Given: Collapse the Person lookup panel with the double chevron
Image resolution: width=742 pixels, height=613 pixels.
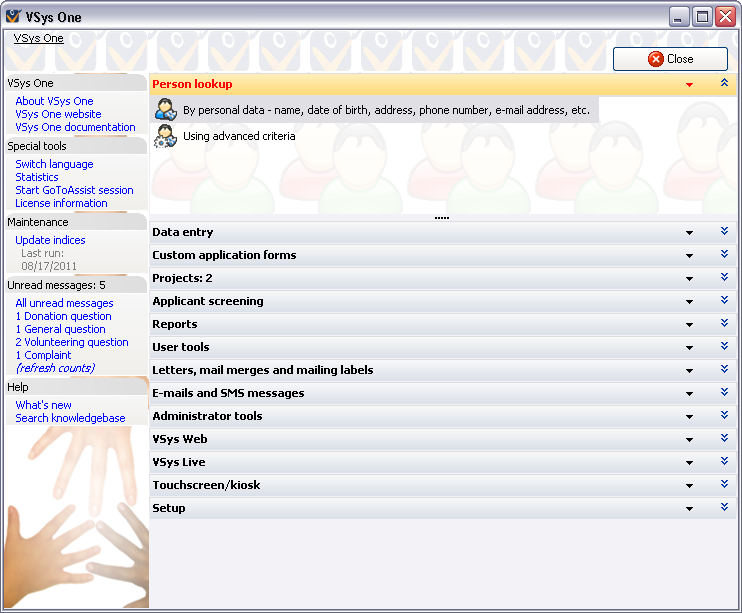Looking at the screenshot, I should pos(724,83).
